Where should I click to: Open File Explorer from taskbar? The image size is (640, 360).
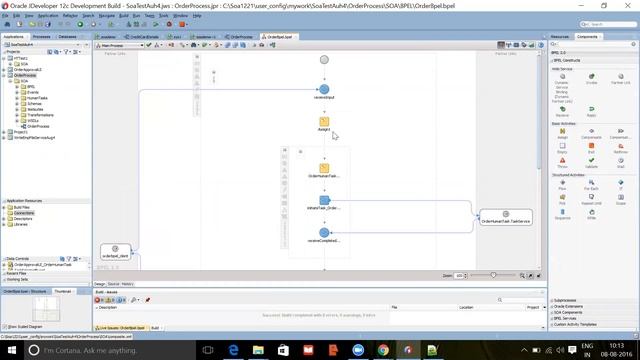point(258,350)
